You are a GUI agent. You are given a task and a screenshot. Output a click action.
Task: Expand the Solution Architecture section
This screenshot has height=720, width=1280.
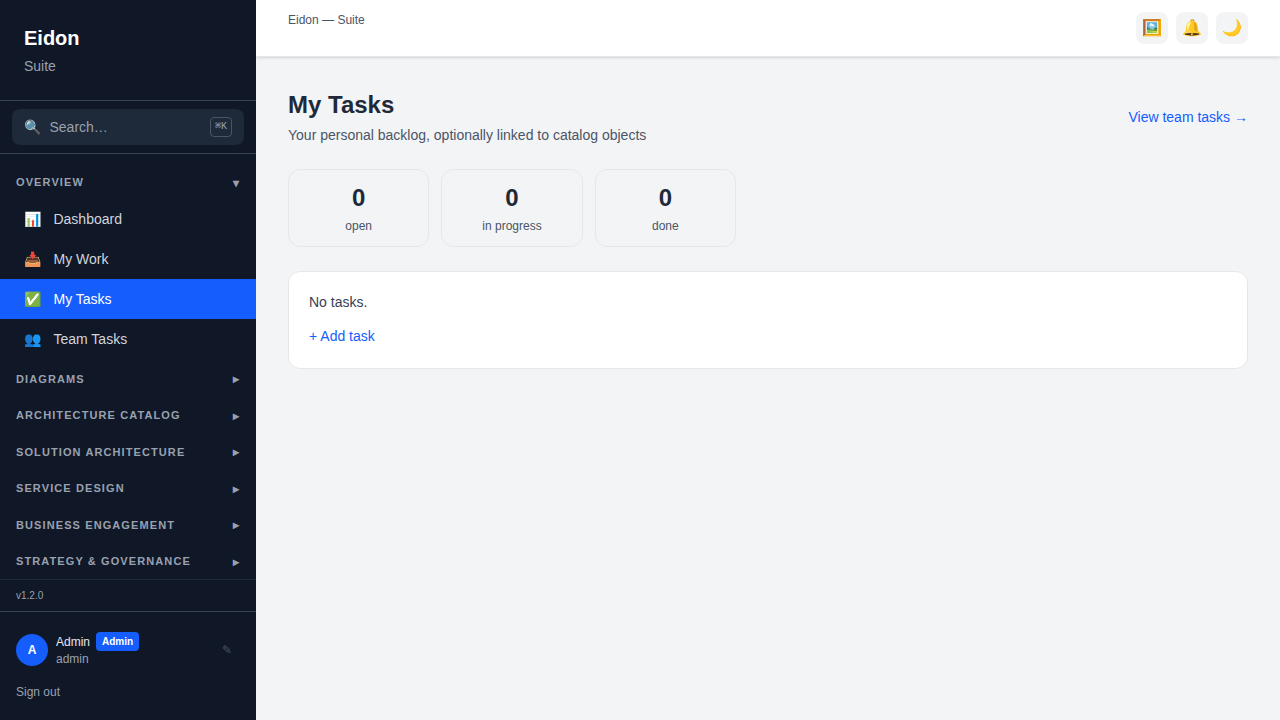(x=128, y=452)
